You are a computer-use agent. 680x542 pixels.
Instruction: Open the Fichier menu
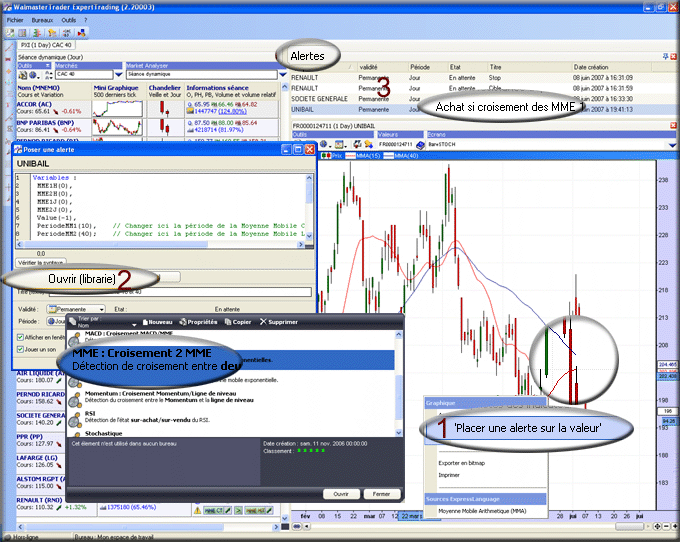(15, 20)
